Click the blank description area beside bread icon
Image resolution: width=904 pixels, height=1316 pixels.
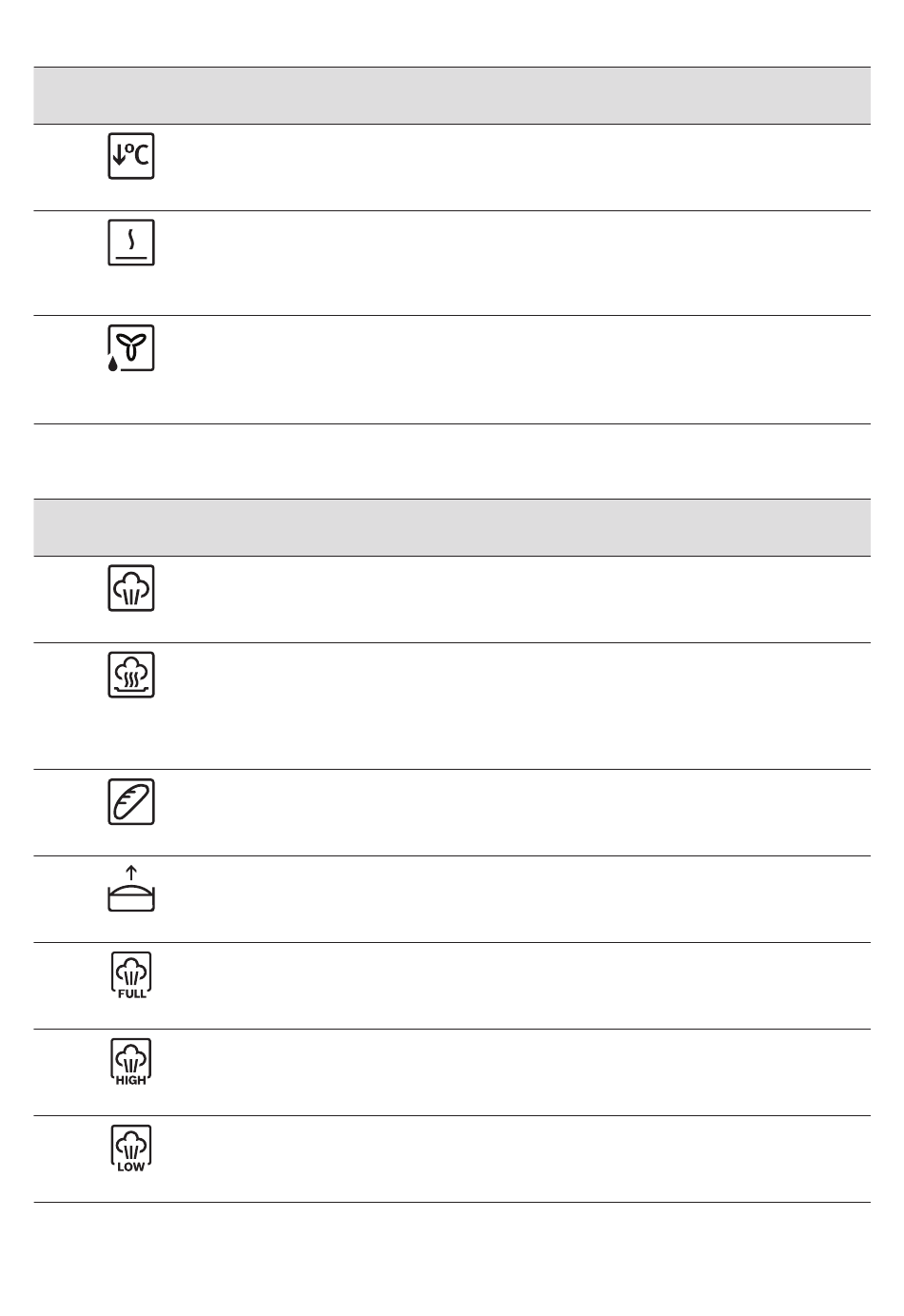point(528,813)
